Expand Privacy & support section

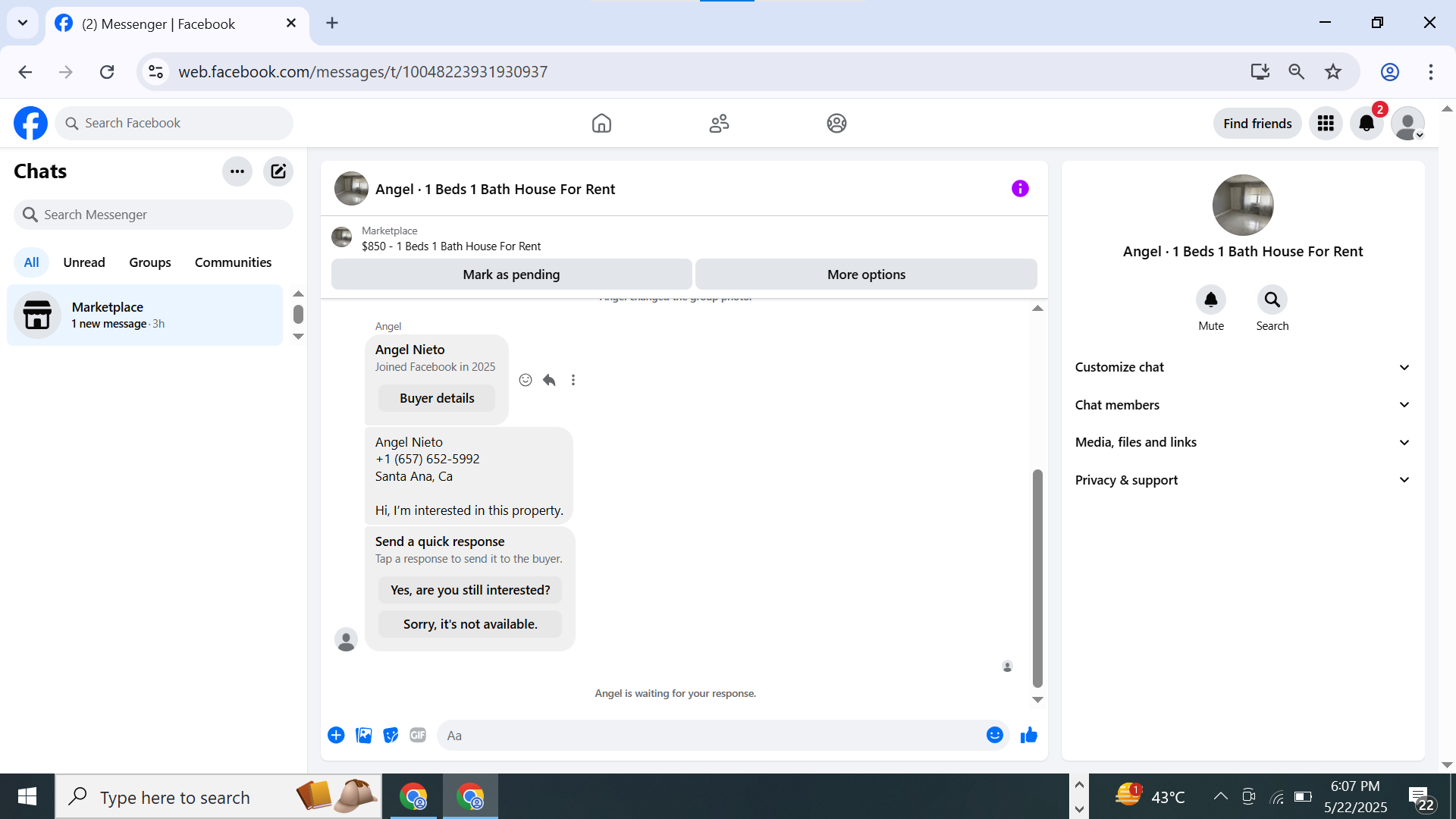click(1243, 480)
